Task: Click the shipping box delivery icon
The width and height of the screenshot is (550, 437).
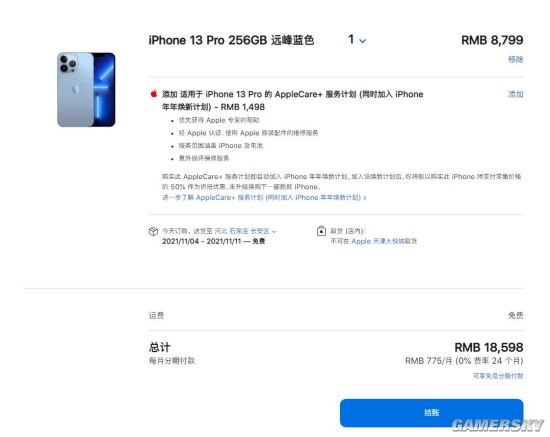Action: (x=153, y=231)
